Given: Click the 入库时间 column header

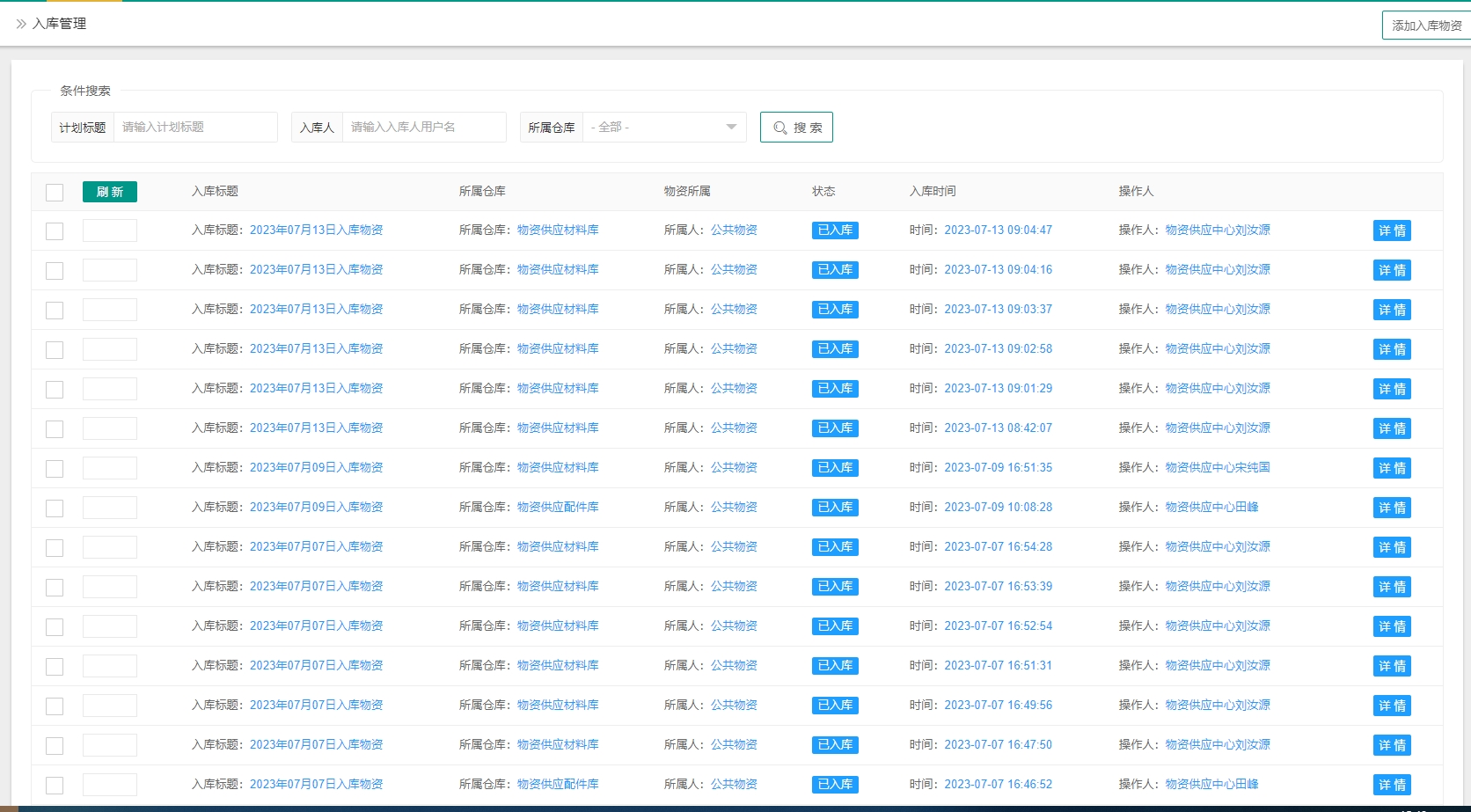Looking at the screenshot, I should 933,192.
